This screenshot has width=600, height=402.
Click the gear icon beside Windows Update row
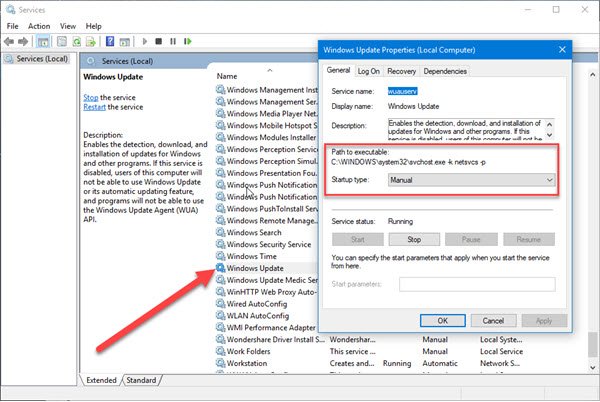coord(220,268)
